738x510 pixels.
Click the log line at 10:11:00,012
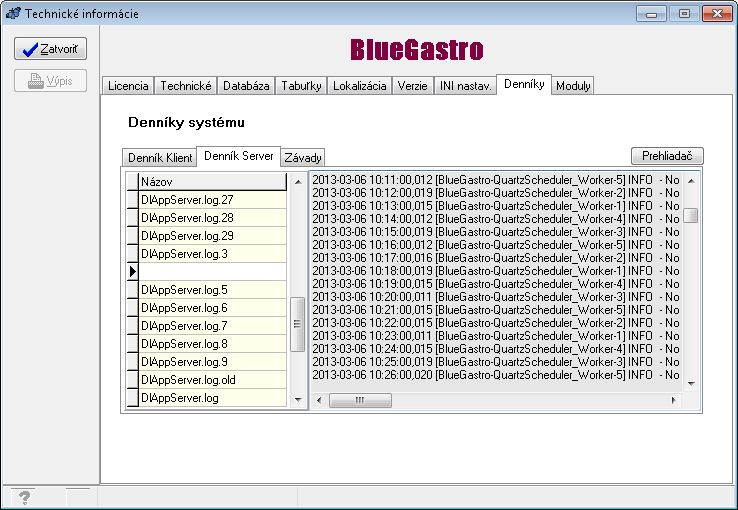click(x=496, y=180)
